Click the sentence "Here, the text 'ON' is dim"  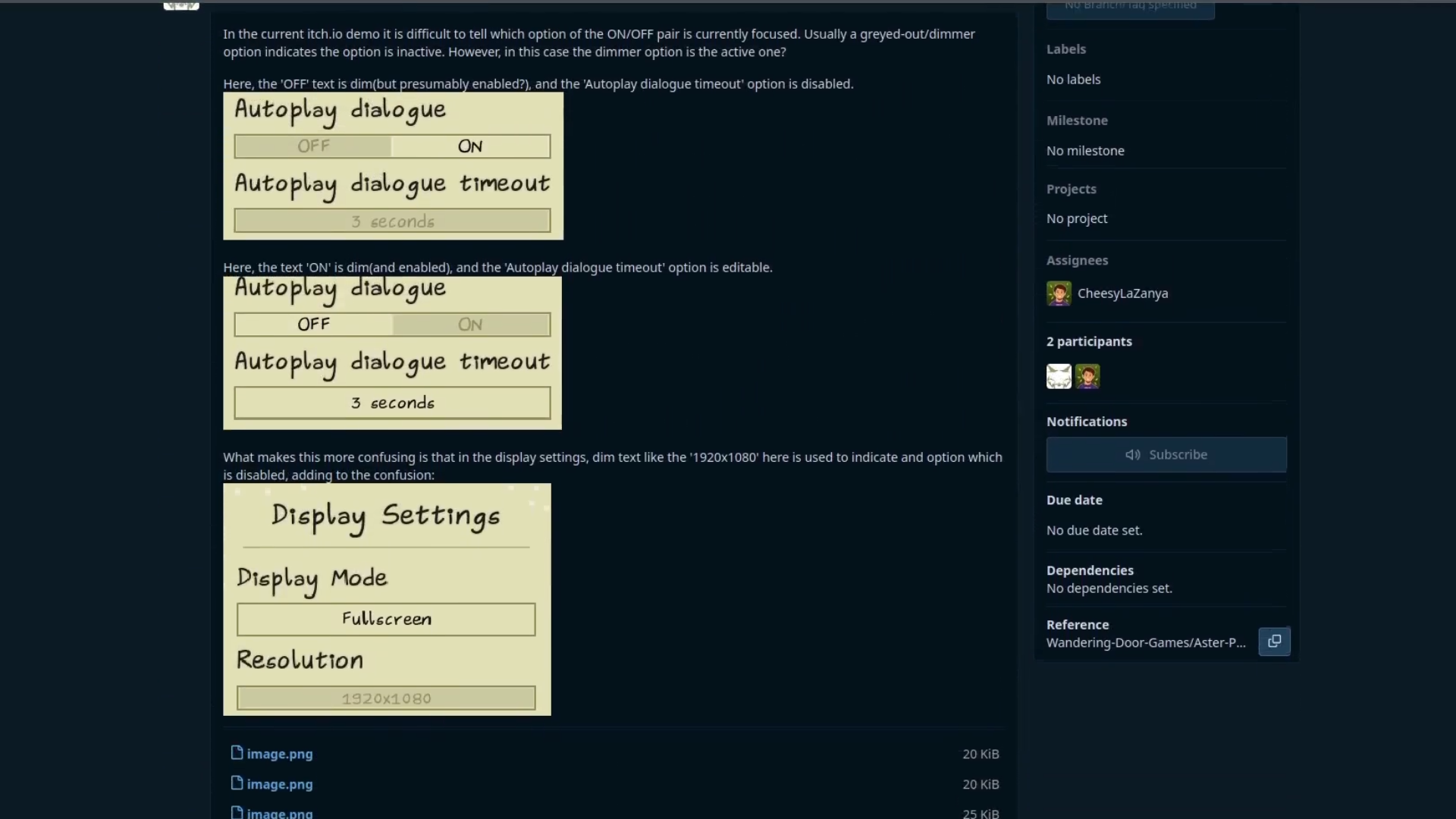pos(497,268)
